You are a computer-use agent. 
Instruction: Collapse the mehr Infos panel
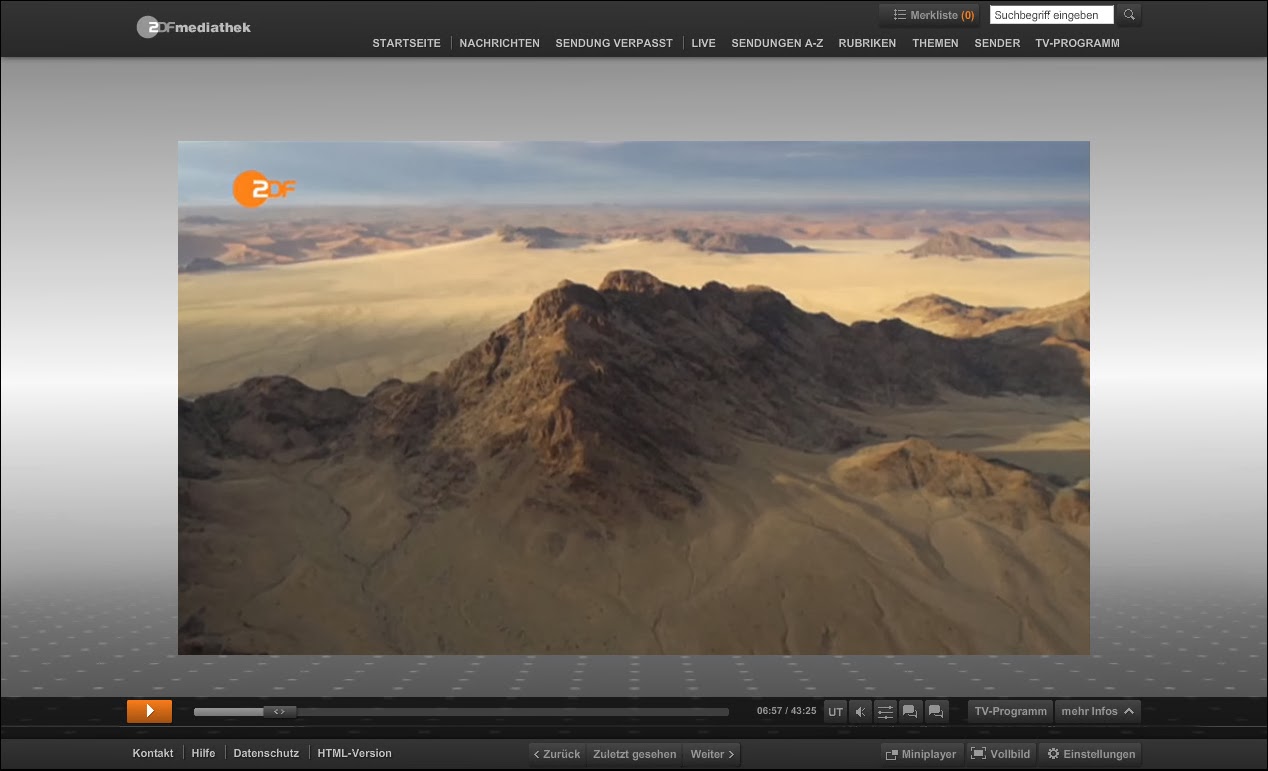coord(1097,711)
